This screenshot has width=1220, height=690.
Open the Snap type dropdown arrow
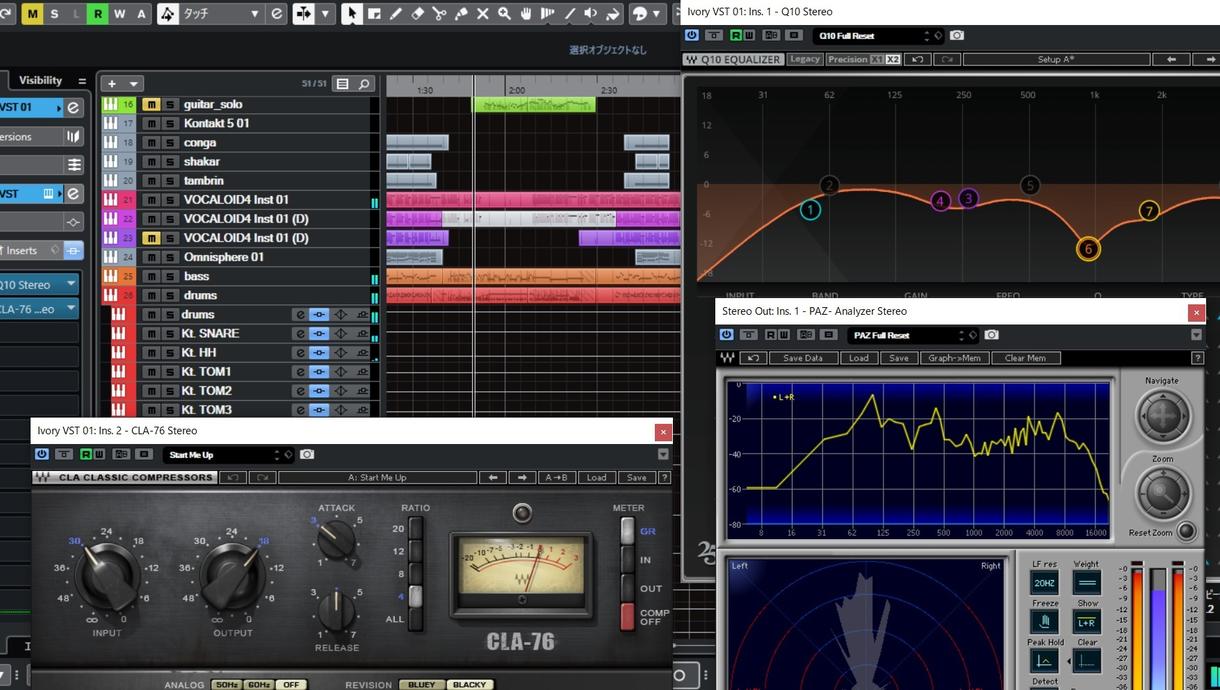pyautogui.click(x=325, y=14)
